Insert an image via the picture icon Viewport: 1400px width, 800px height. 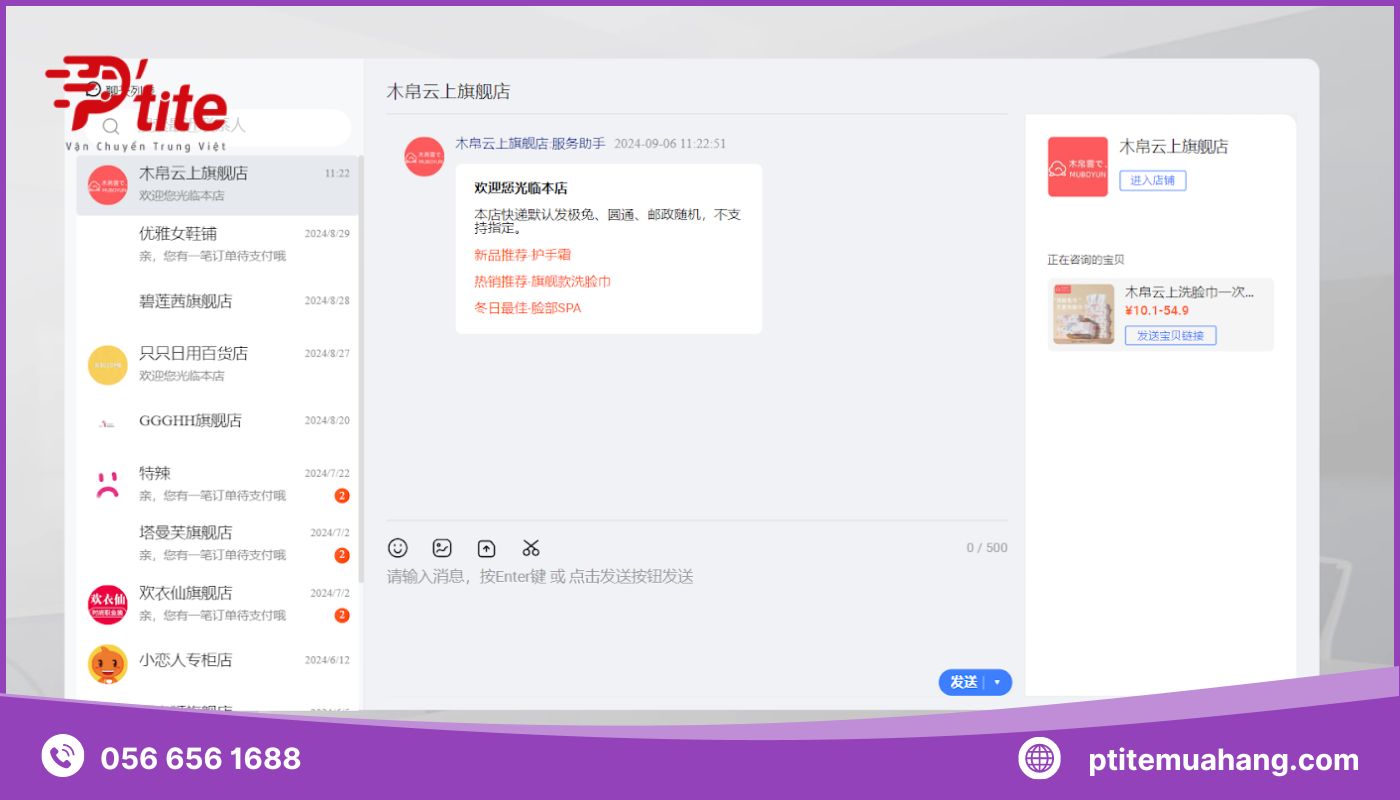click(442, 548)
